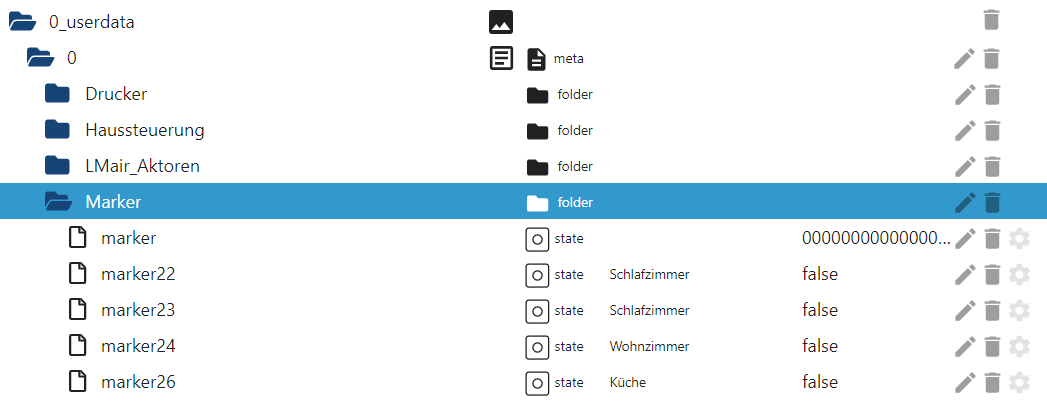The width and height of the screenshot is (1047, 402).
Task: Click the false value of marker22
Action: click(820, 274)
